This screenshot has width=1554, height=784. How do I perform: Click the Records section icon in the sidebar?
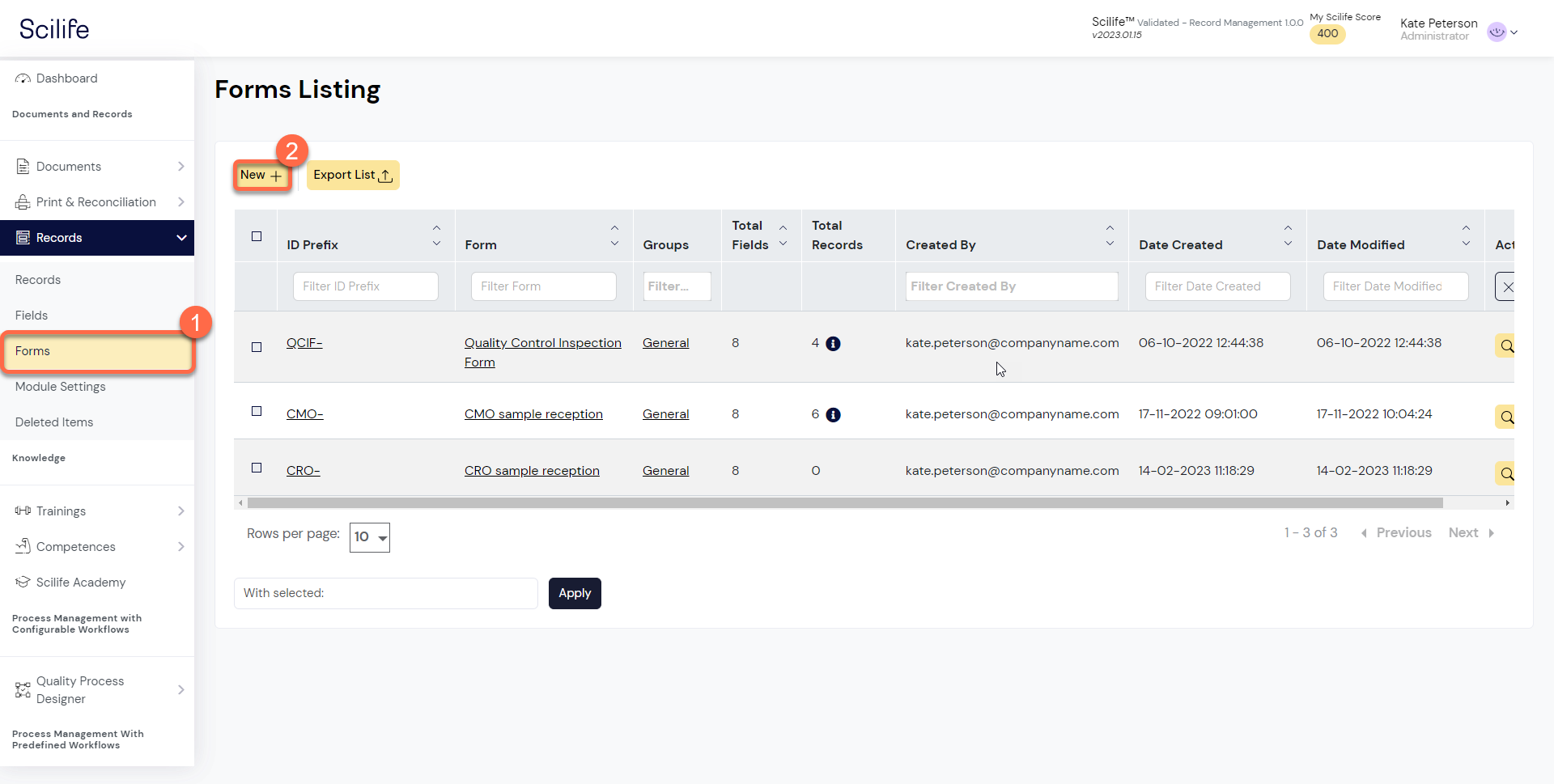click(x=23, y=238)
